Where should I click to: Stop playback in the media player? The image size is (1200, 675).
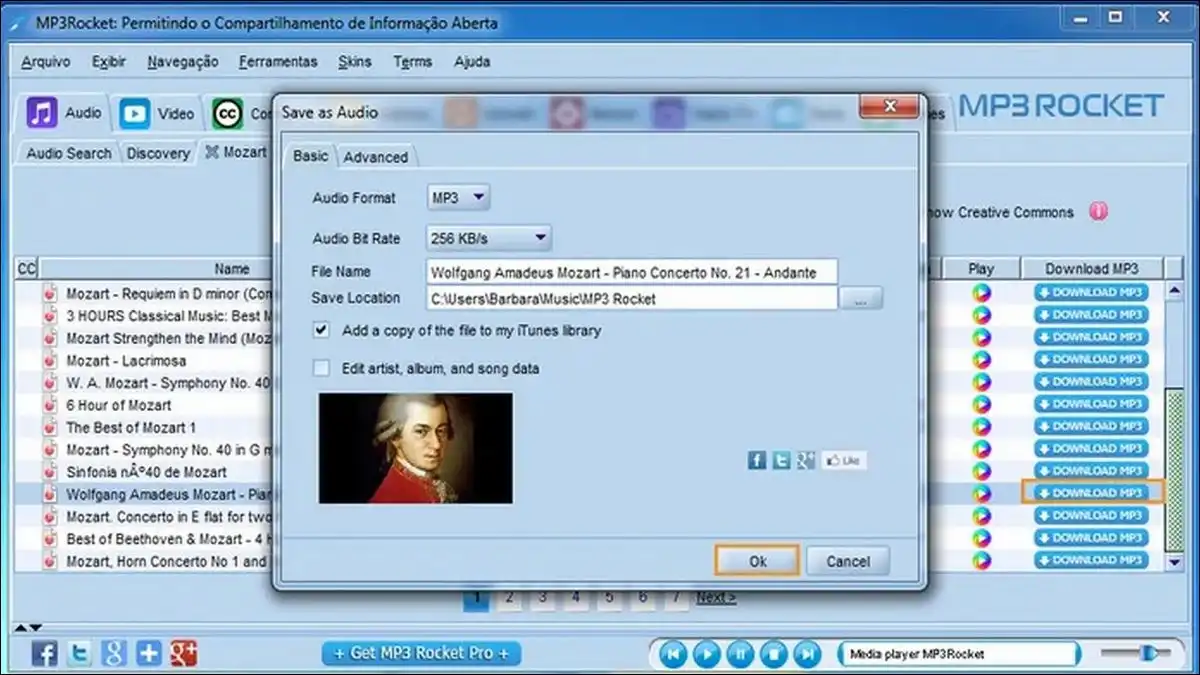(773, 654)
